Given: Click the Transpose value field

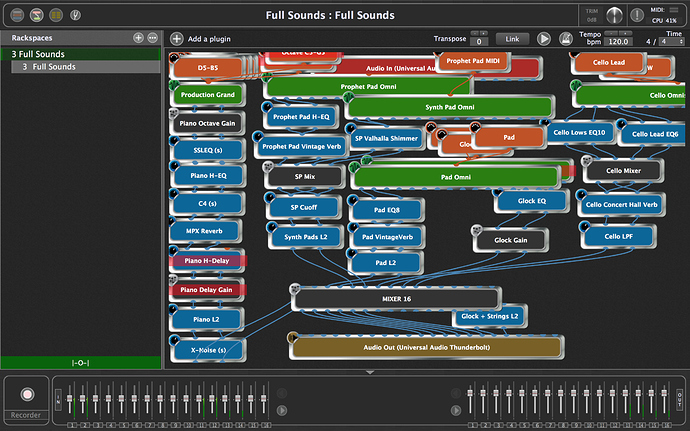Looking at the screenshot, I should pyautogui.click(x=479, y=42).
